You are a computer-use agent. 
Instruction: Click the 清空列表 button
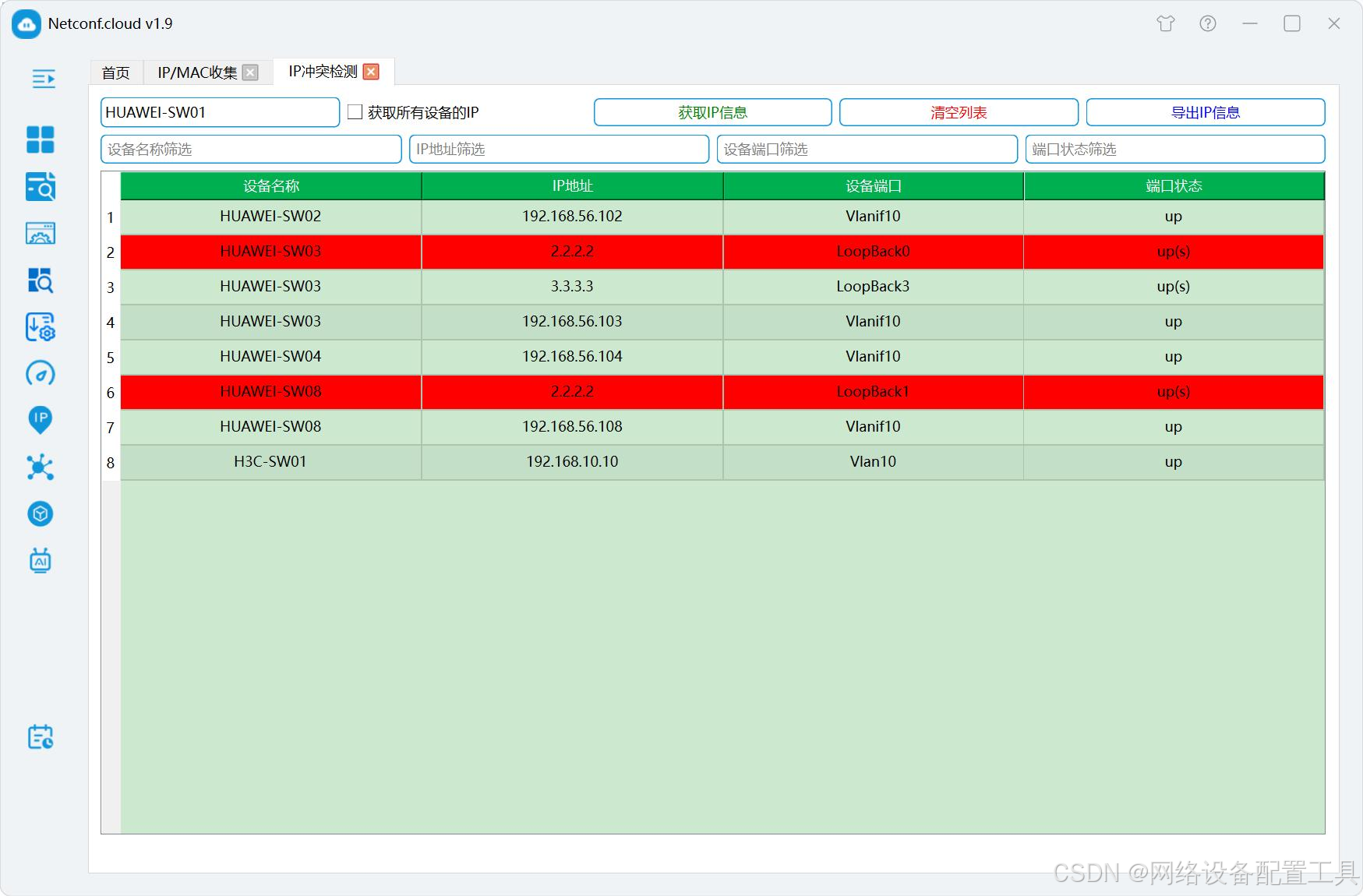pos(959,112)
